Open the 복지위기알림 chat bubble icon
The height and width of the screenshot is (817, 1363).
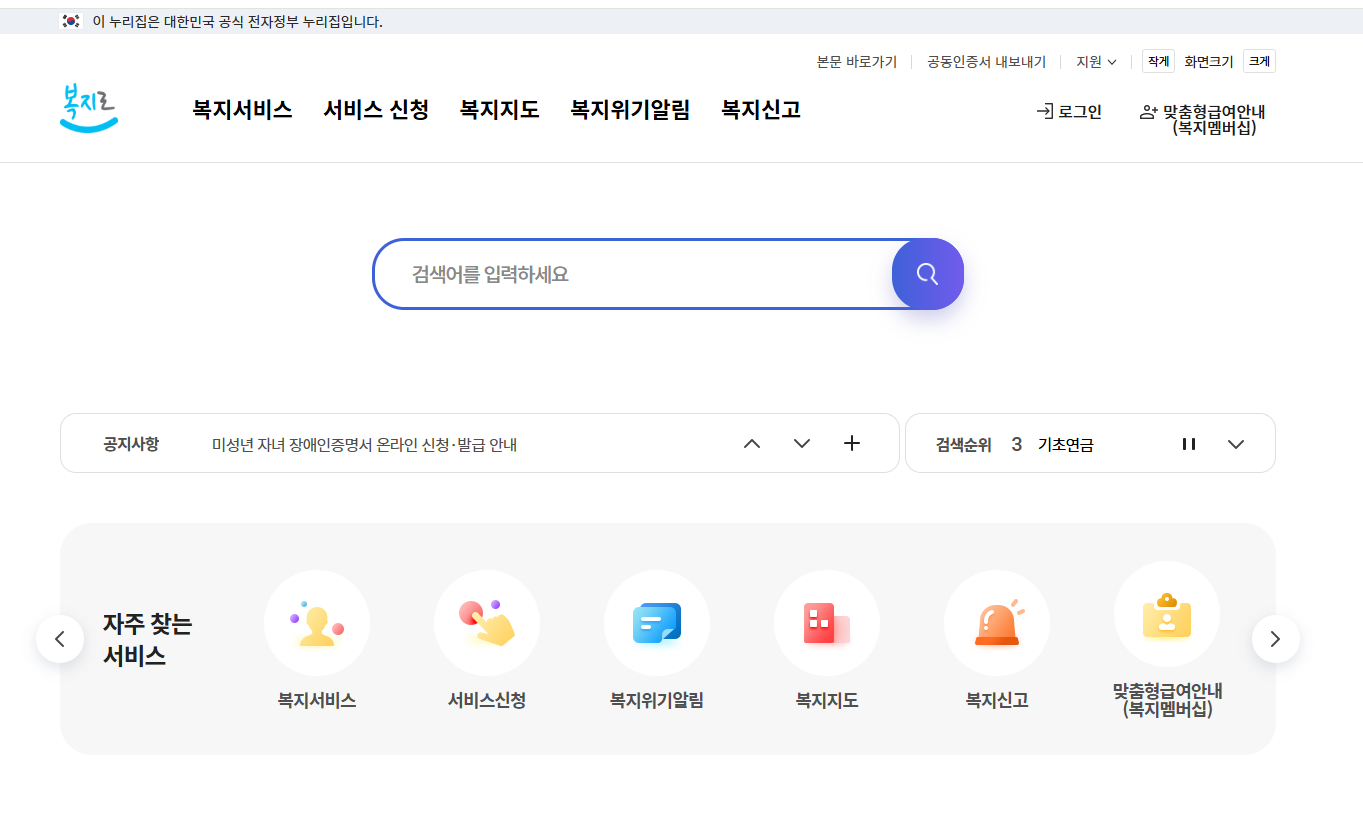click(x=657, y=623)
